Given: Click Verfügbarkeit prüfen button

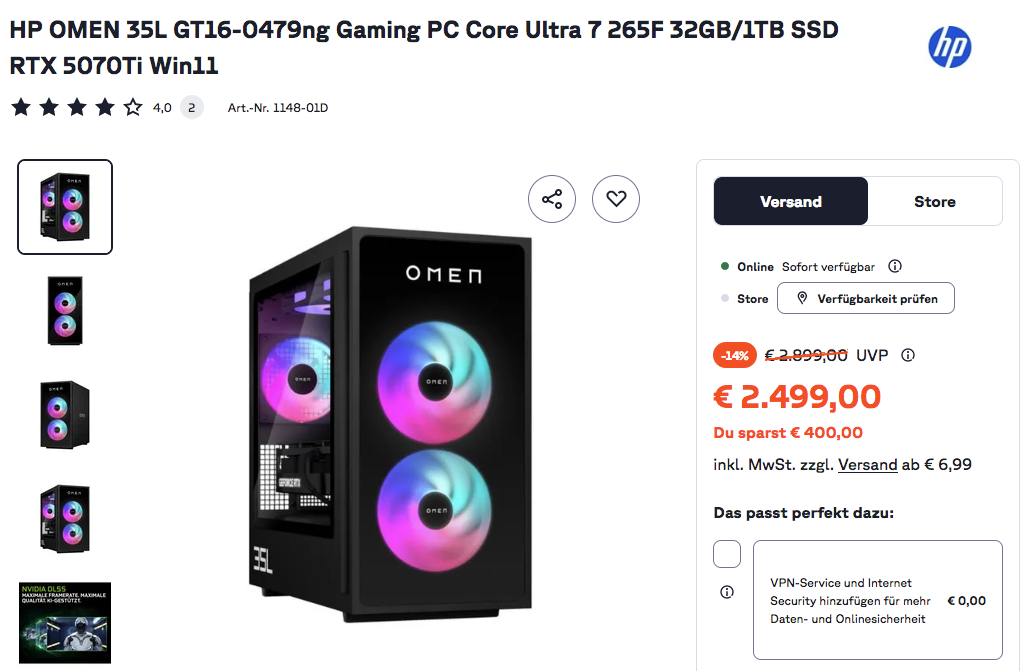Looking at the screenshot, I should coord(865,298).
